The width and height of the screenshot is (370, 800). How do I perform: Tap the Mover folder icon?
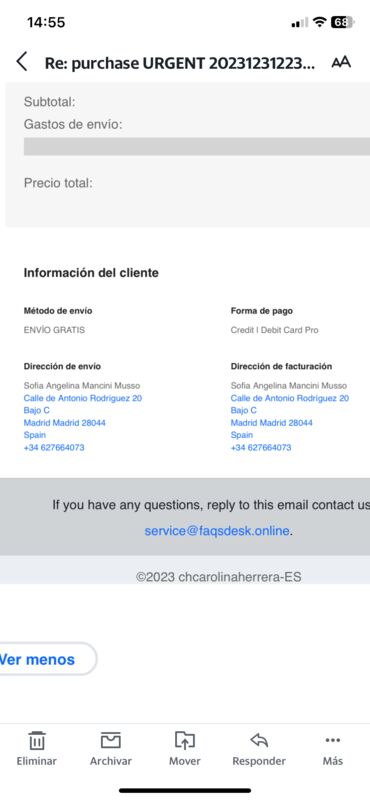click(185, 740)
